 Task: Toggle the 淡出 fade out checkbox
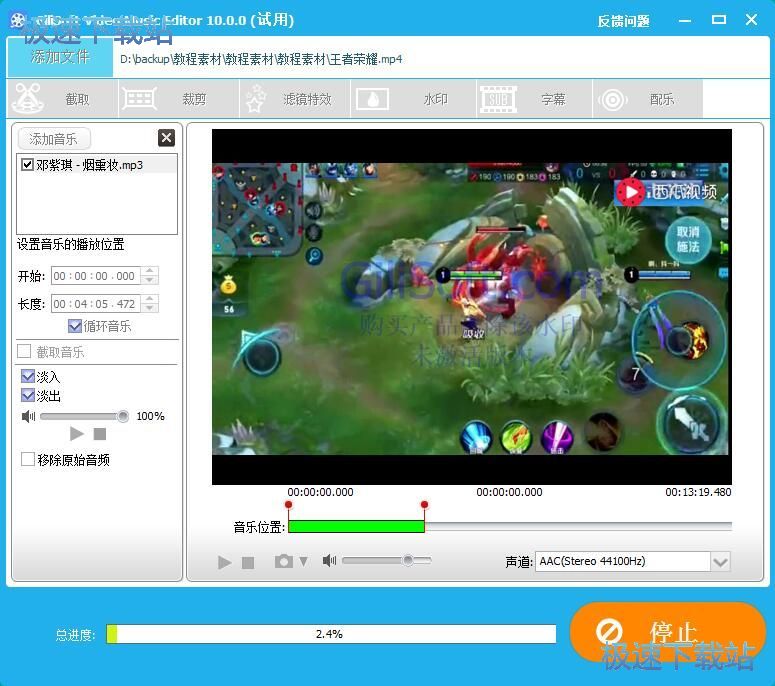28,395
